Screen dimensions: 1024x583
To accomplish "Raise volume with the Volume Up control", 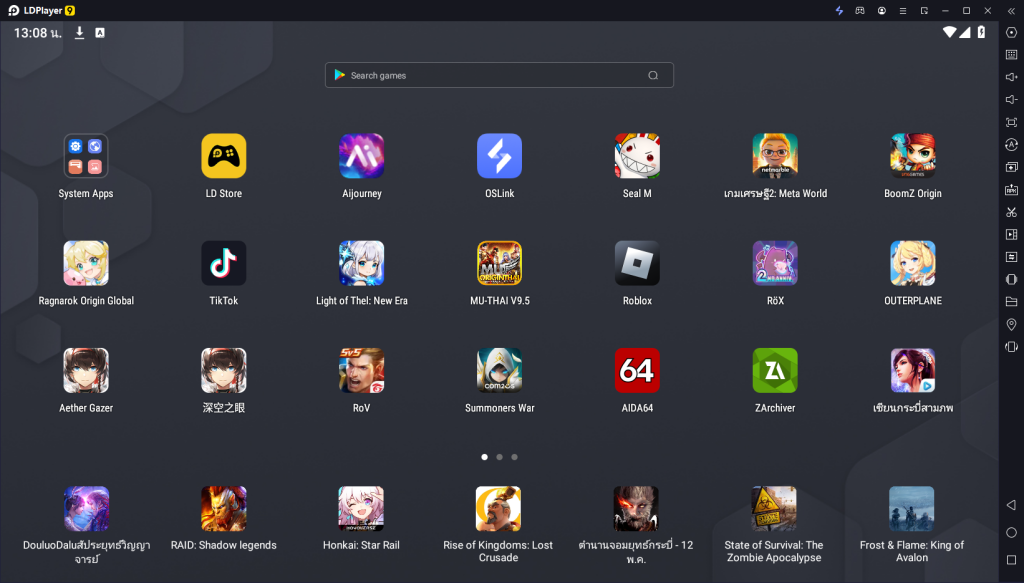I will pyautogui.click(x=1010, y=76).
